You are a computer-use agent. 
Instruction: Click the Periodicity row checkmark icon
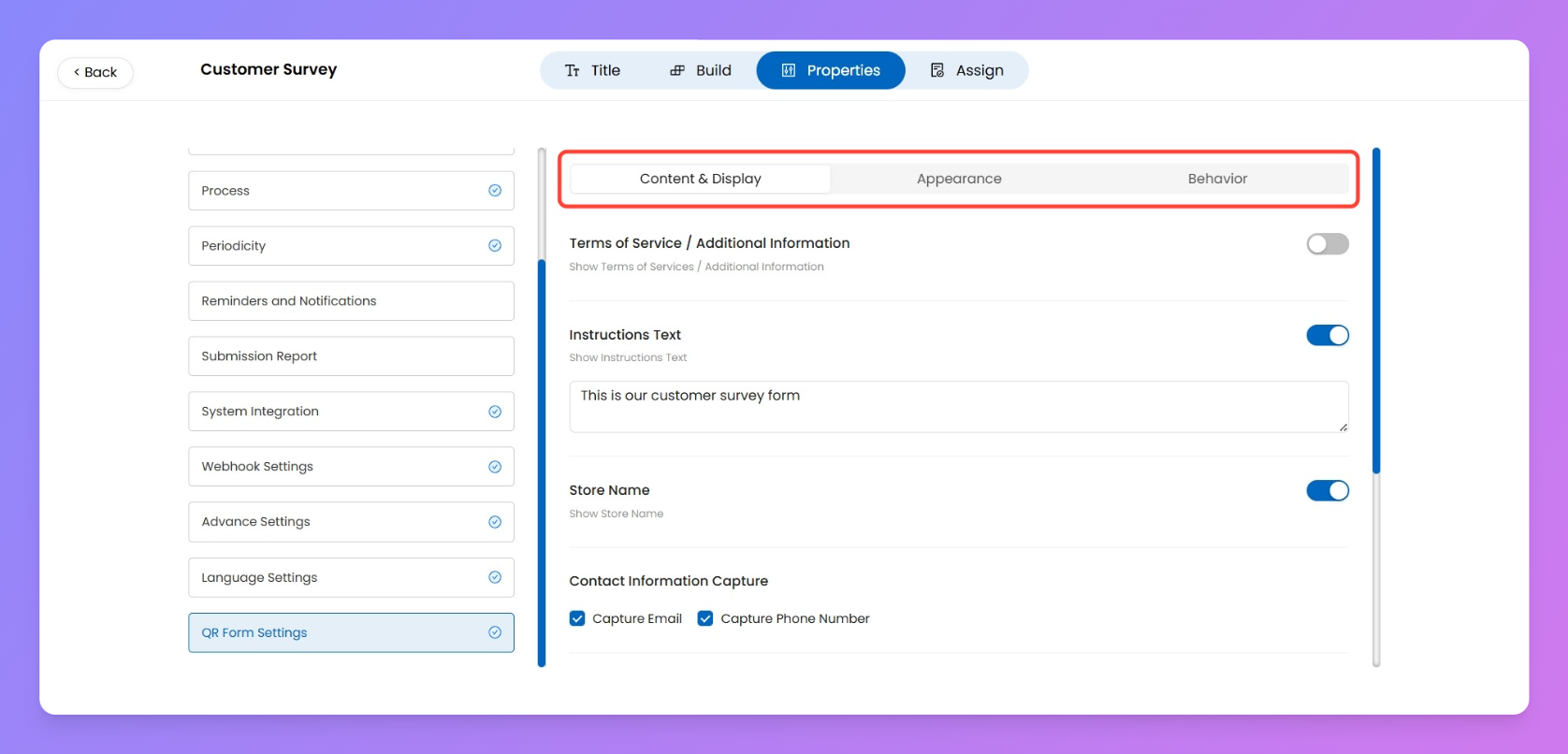coord(495,246)
